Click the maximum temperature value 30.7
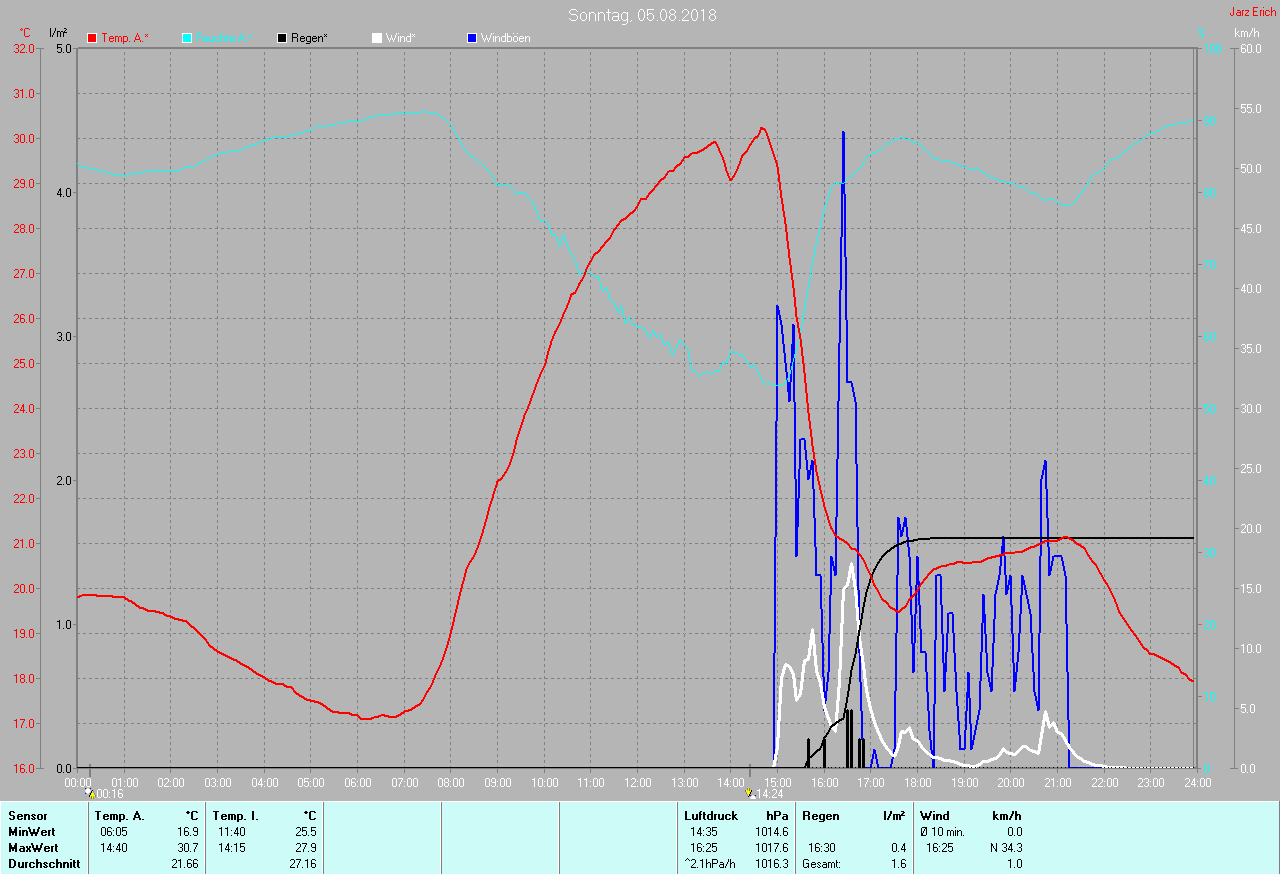 187,848
